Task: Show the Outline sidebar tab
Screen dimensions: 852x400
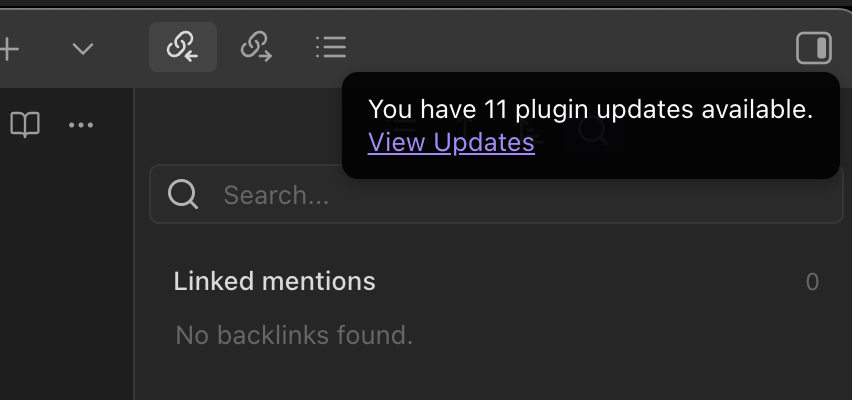Action: (329, 47)
